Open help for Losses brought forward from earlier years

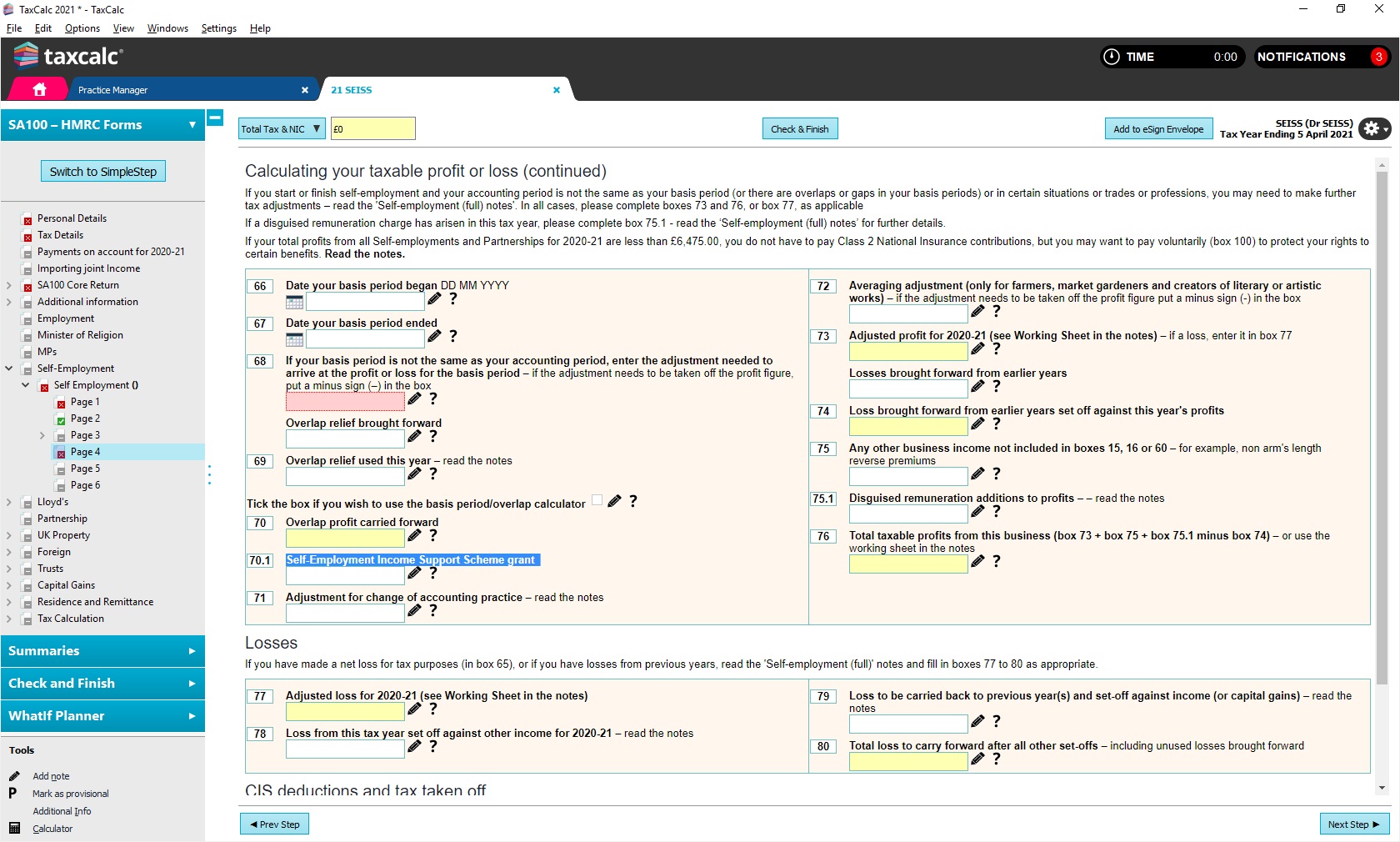point(997,386)
